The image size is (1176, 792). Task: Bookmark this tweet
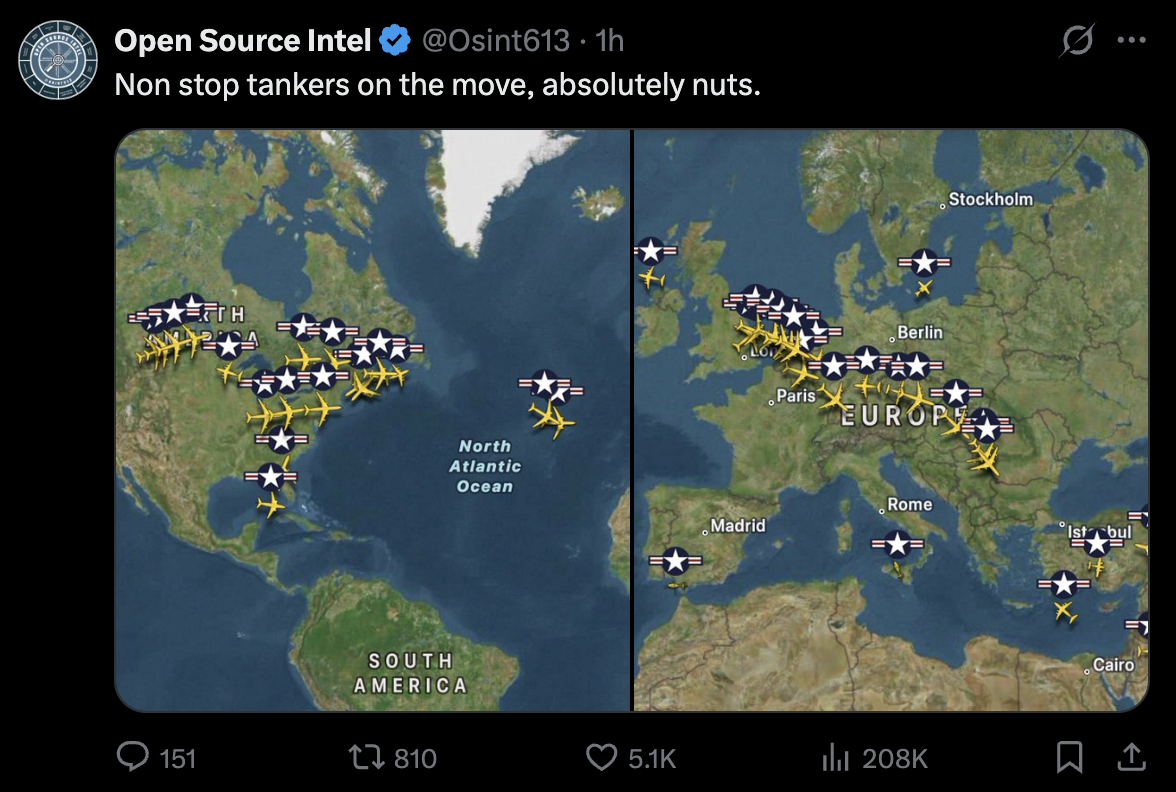point(1069,757)
